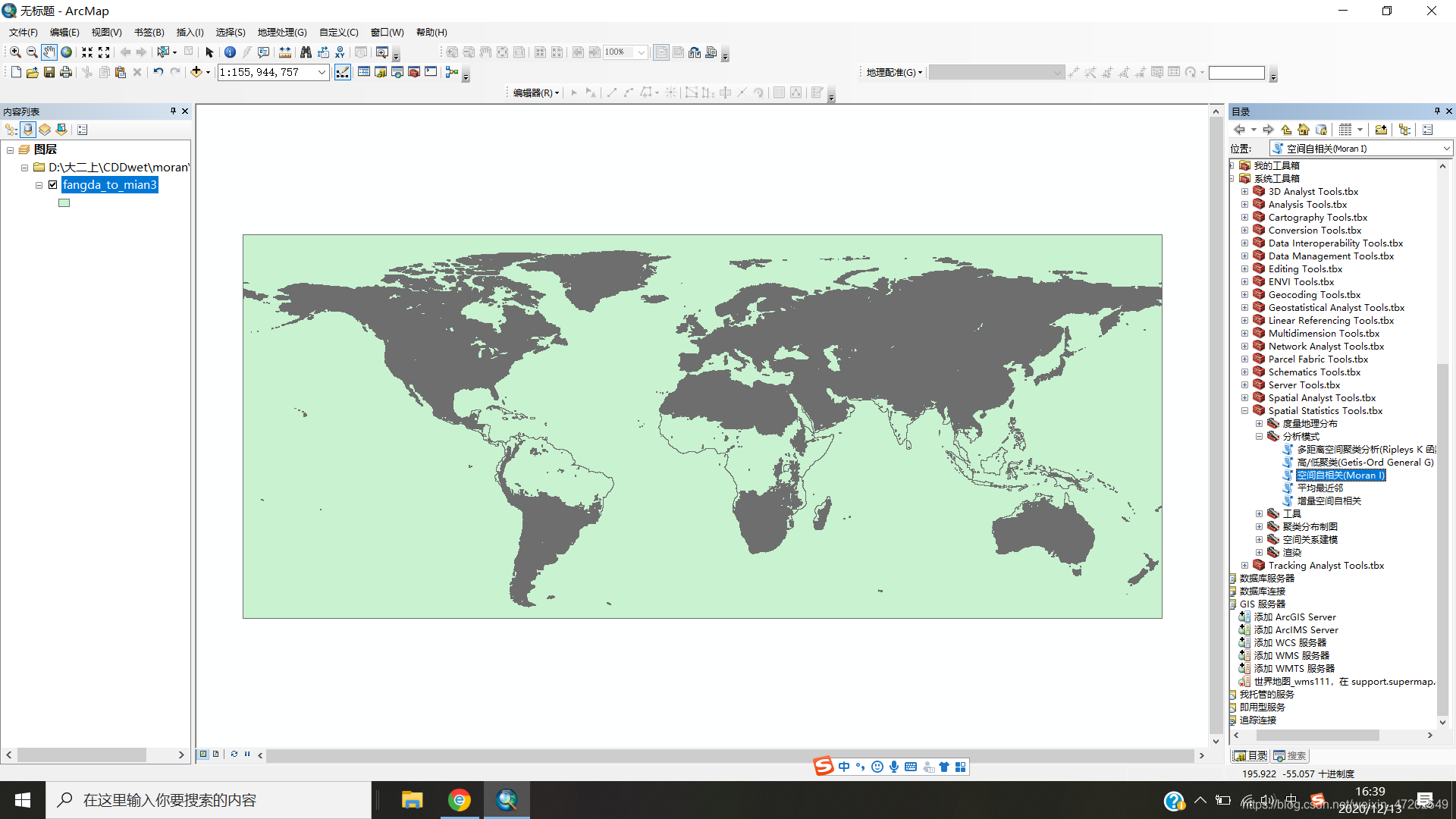Collapse the 图层 data frame tree
The image size is (1456, 819).
tap(10, 150)
